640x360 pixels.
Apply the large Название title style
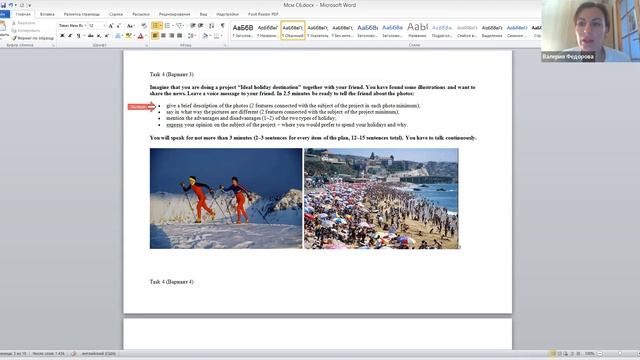417,30
